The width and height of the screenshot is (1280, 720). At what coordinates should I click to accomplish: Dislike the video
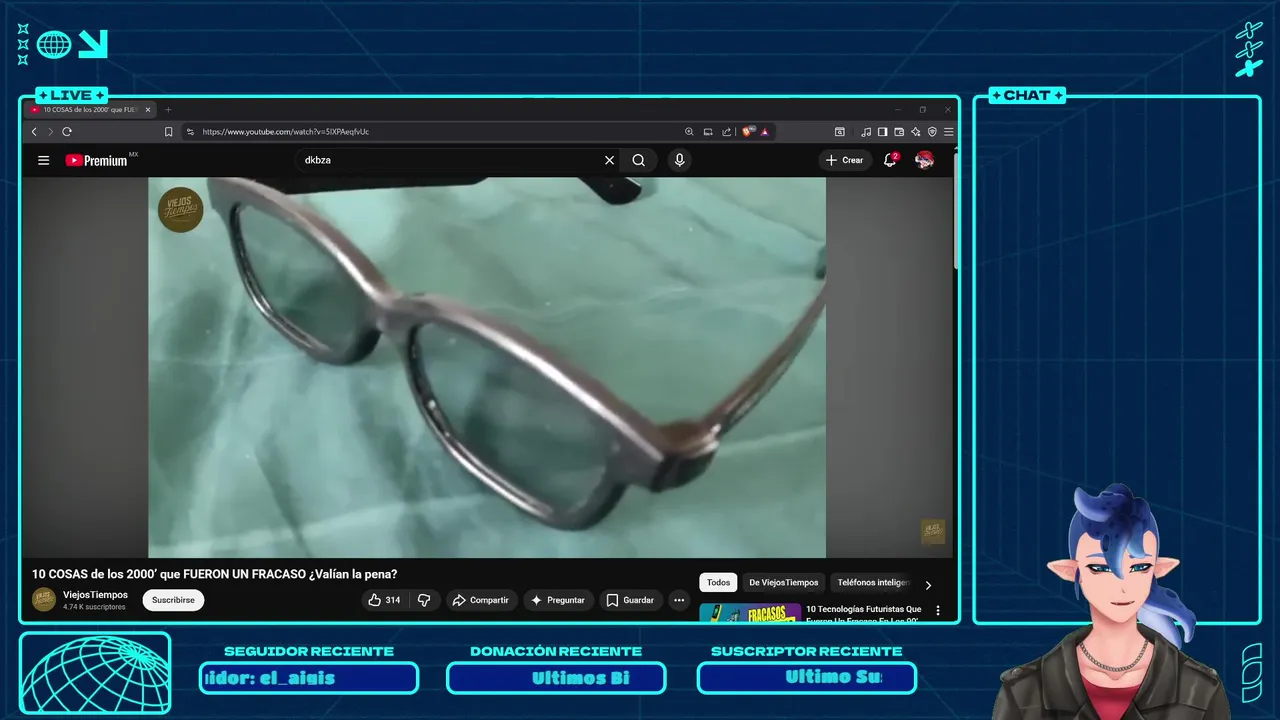click(424, 600)
